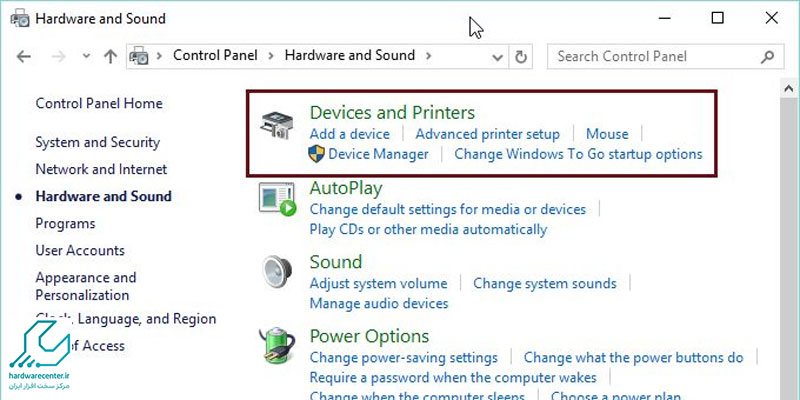This screenshot has width=800, height=400.
Task: Expand chevron before Control Panel breadcrumb
Action: point(159,56)
